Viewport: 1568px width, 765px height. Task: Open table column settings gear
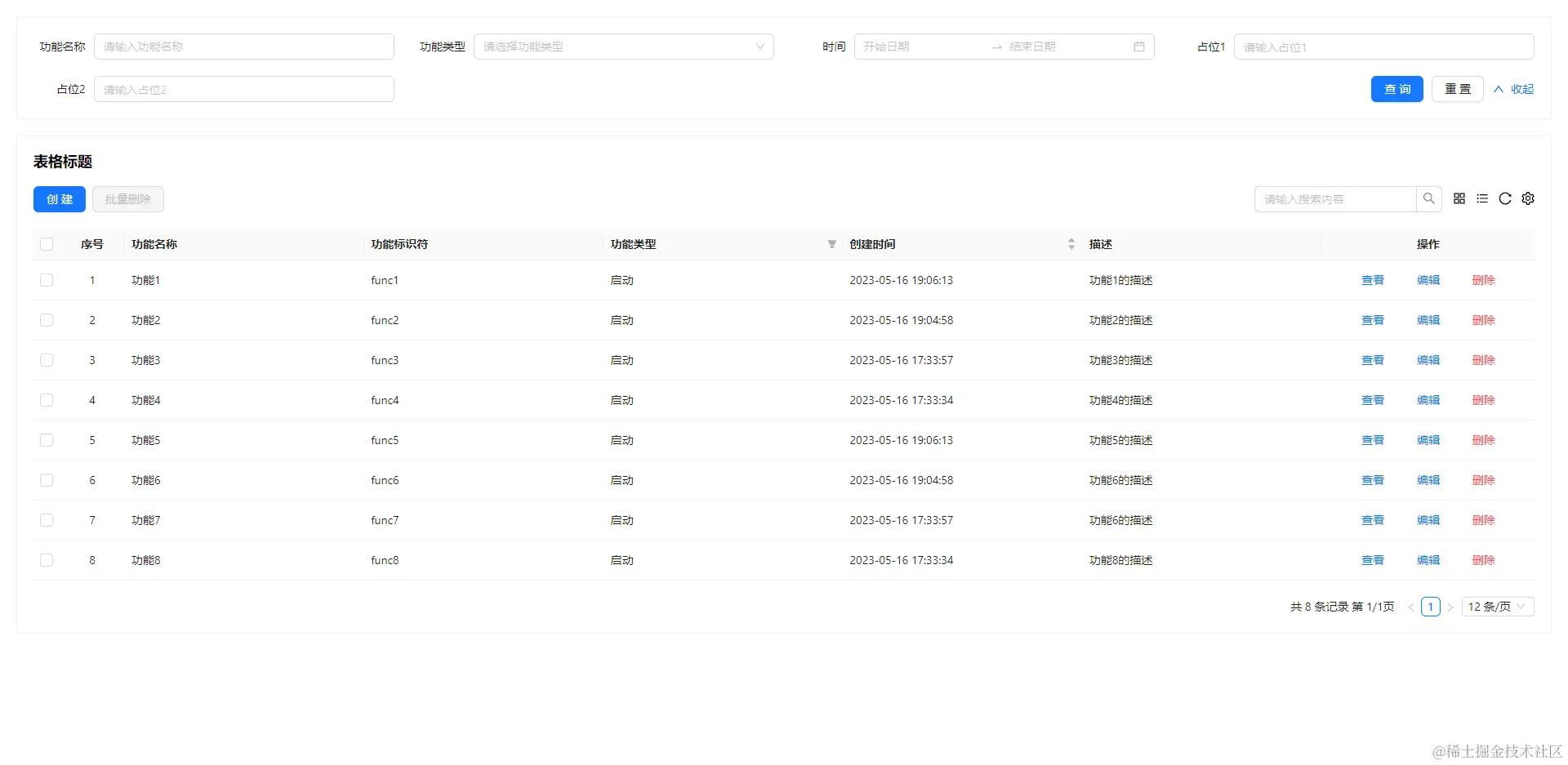click(x=1528, y=198)
